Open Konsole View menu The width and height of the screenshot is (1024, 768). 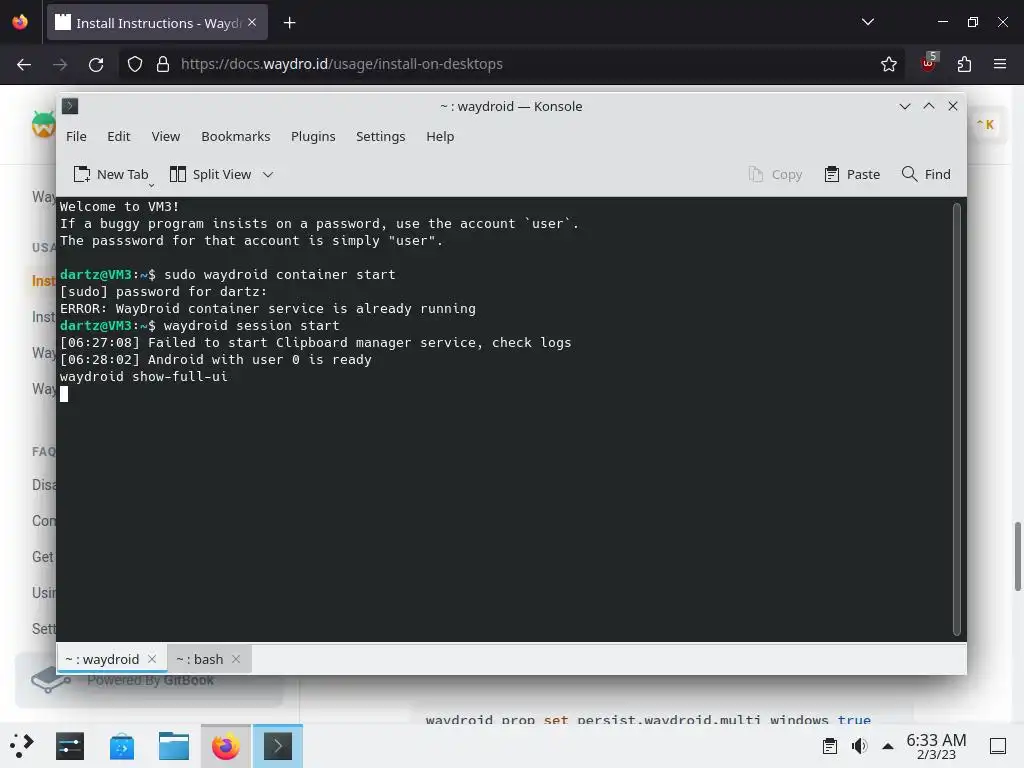coord(166,136)
